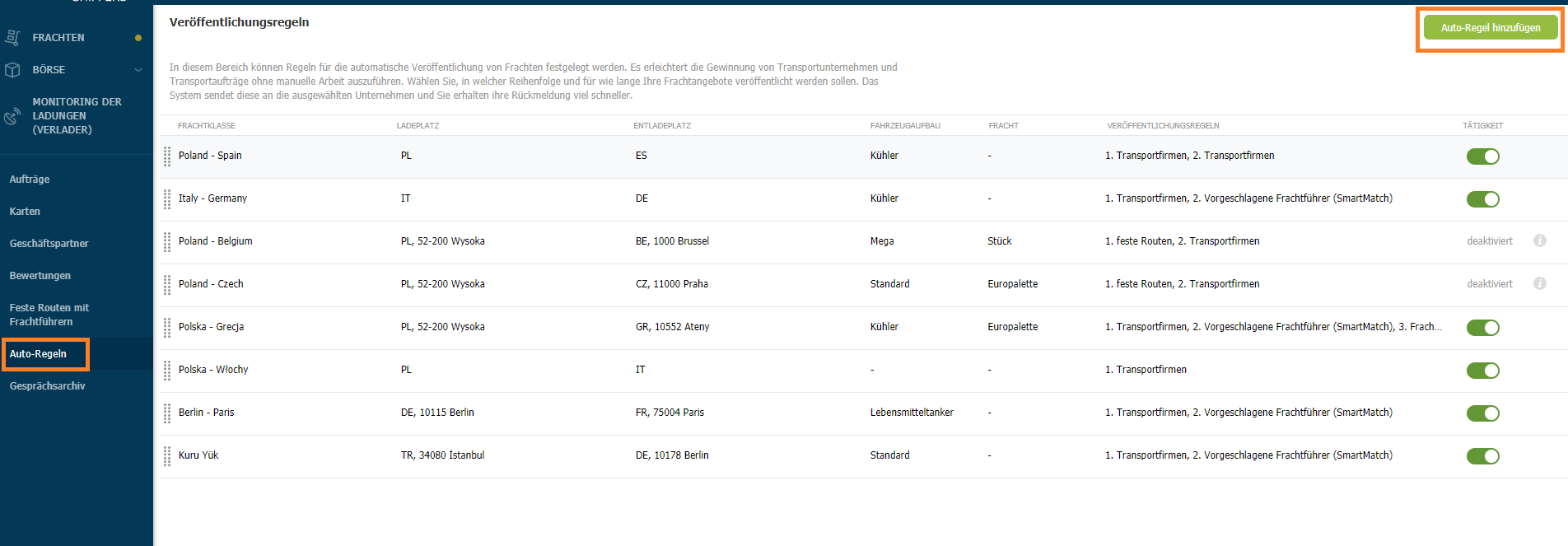Click the Frachtklasse column header
1568x546 pixels.
click(x=207, y=126)
